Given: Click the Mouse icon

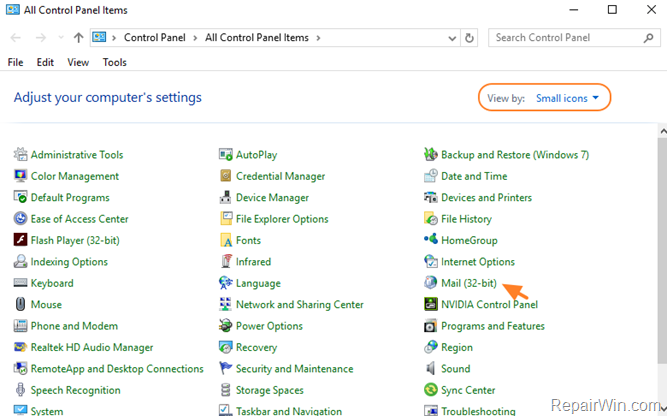Looking at the screenshot, I should pos(20,304).
